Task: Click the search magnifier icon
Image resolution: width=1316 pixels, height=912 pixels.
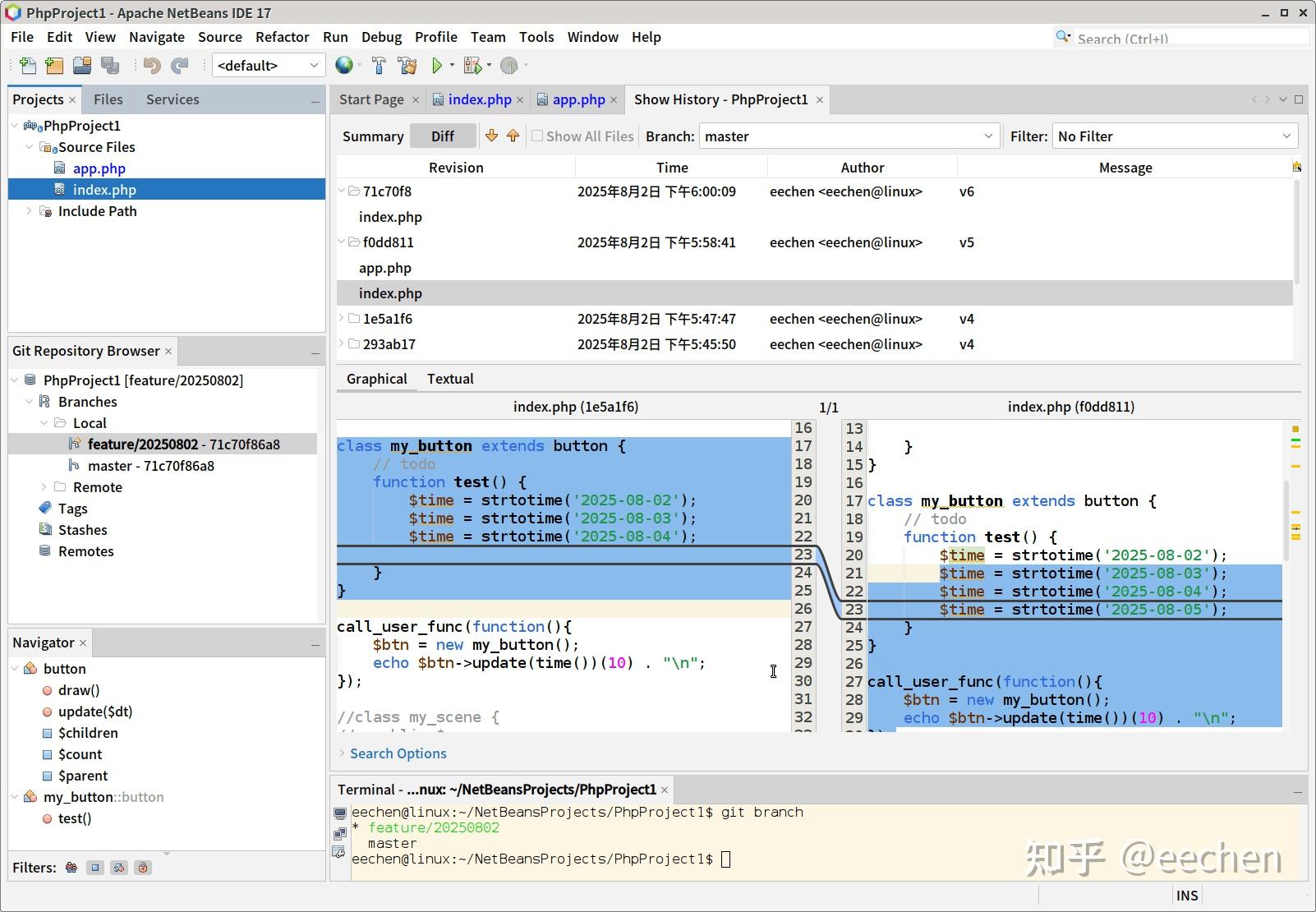Action: click(x=1063, y=37)
